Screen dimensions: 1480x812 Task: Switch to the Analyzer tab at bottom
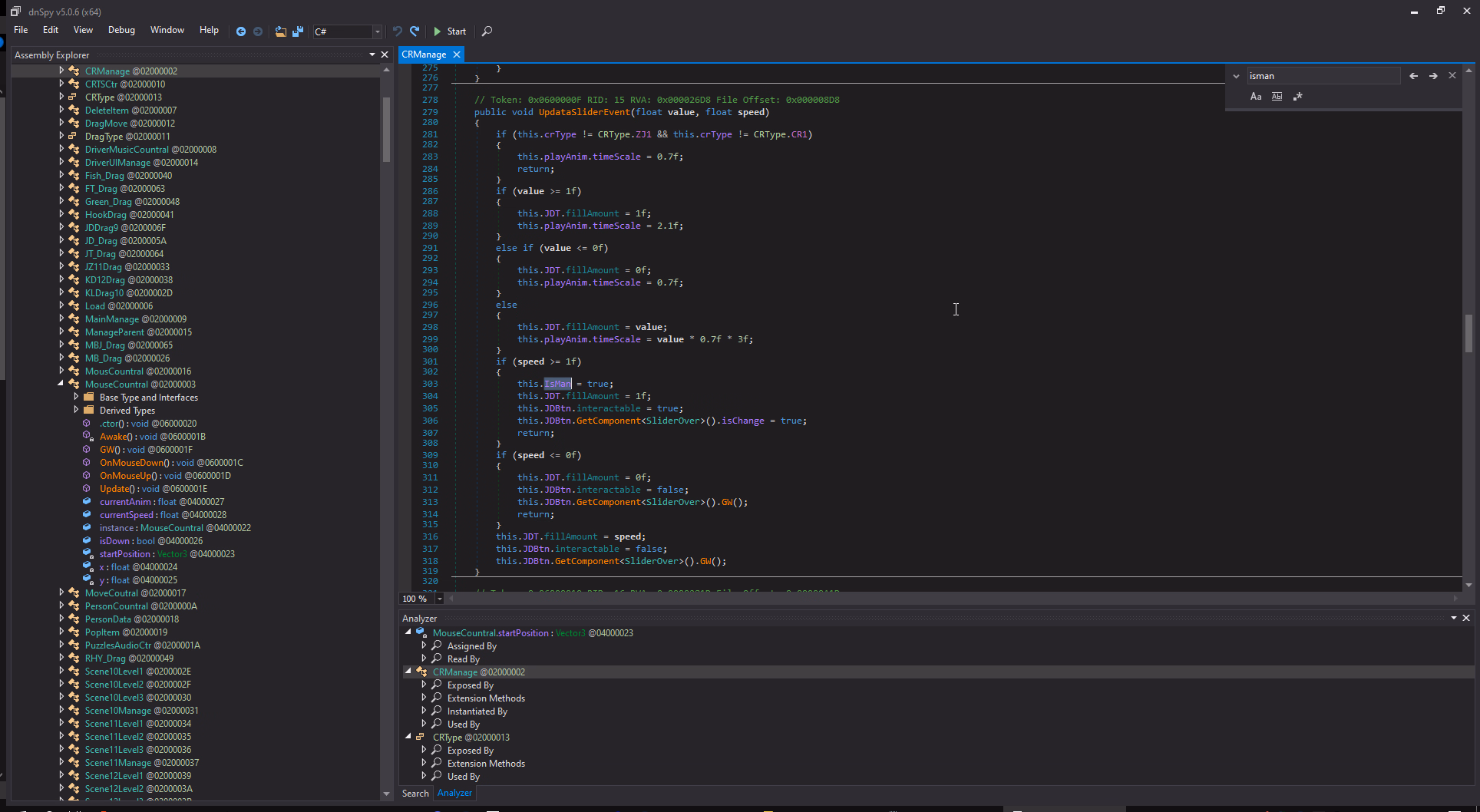[454, 794]
